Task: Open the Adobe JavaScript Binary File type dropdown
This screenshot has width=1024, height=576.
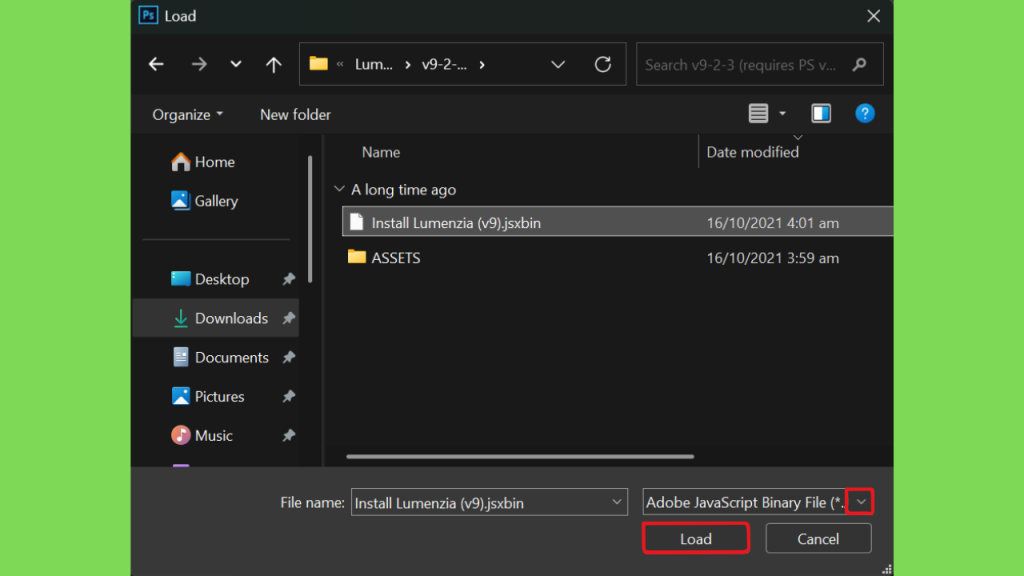Action: (x=861, y=502)
